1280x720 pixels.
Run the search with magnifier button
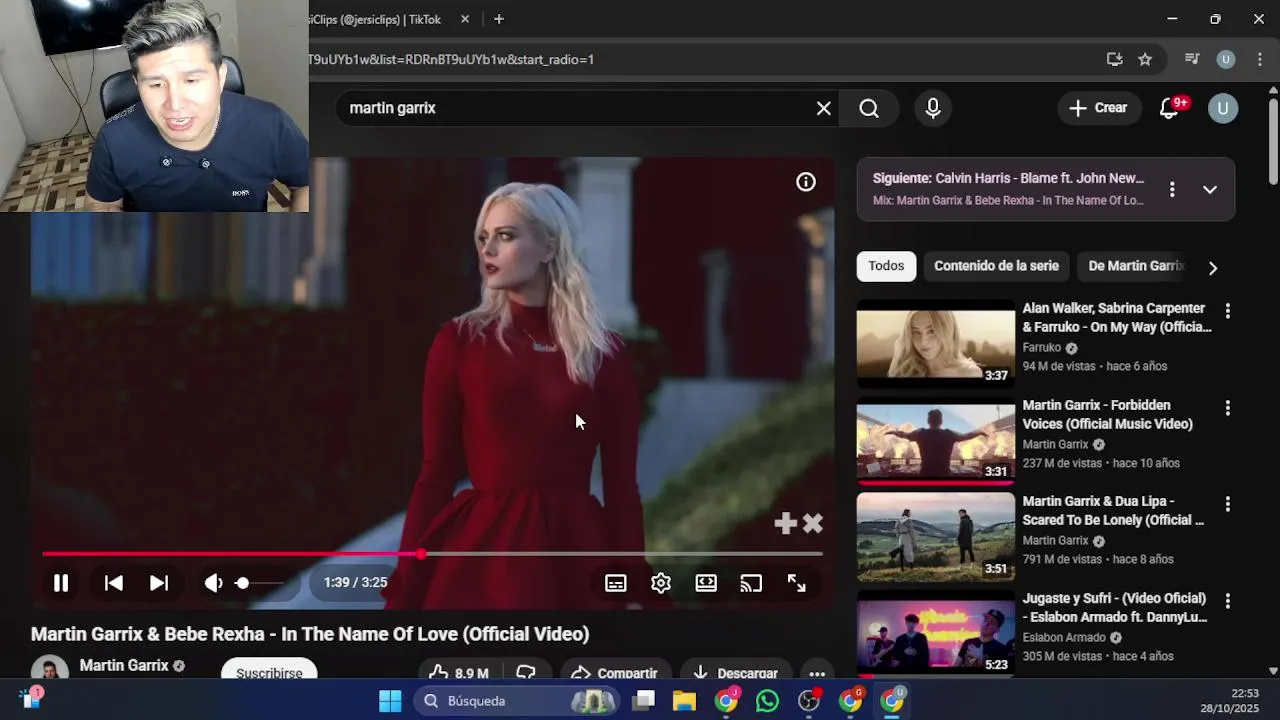869,108
